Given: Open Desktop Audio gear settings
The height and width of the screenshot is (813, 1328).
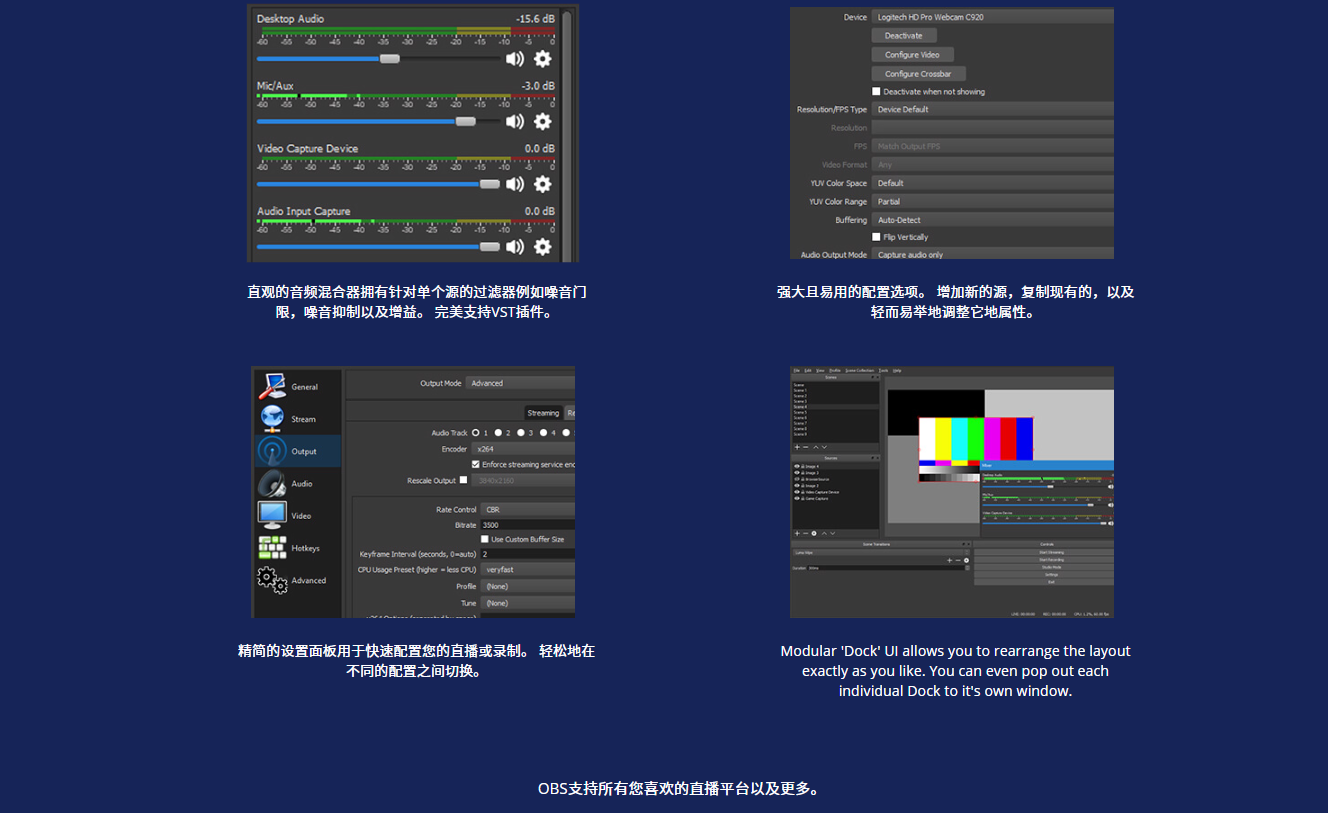Looking at the screenshot, I should [x=542, y=59].
